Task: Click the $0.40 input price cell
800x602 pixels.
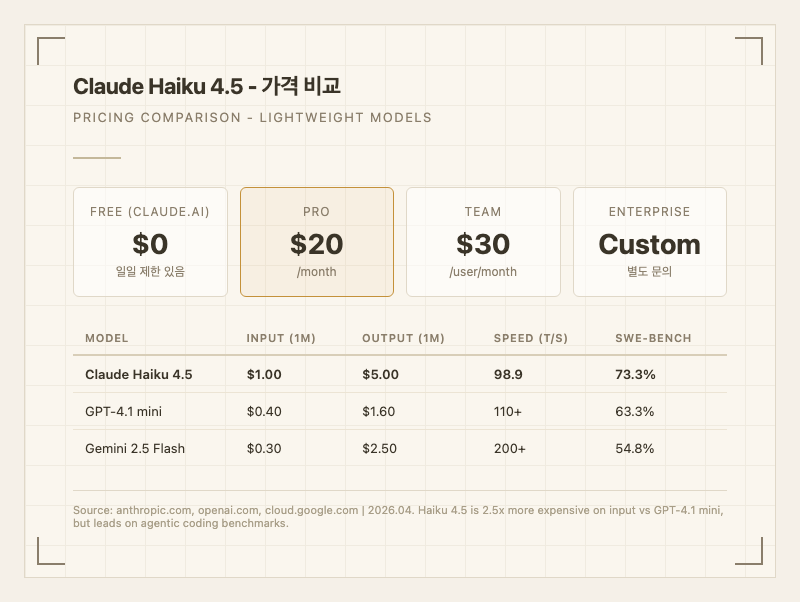Action: (x=264, y=411)
